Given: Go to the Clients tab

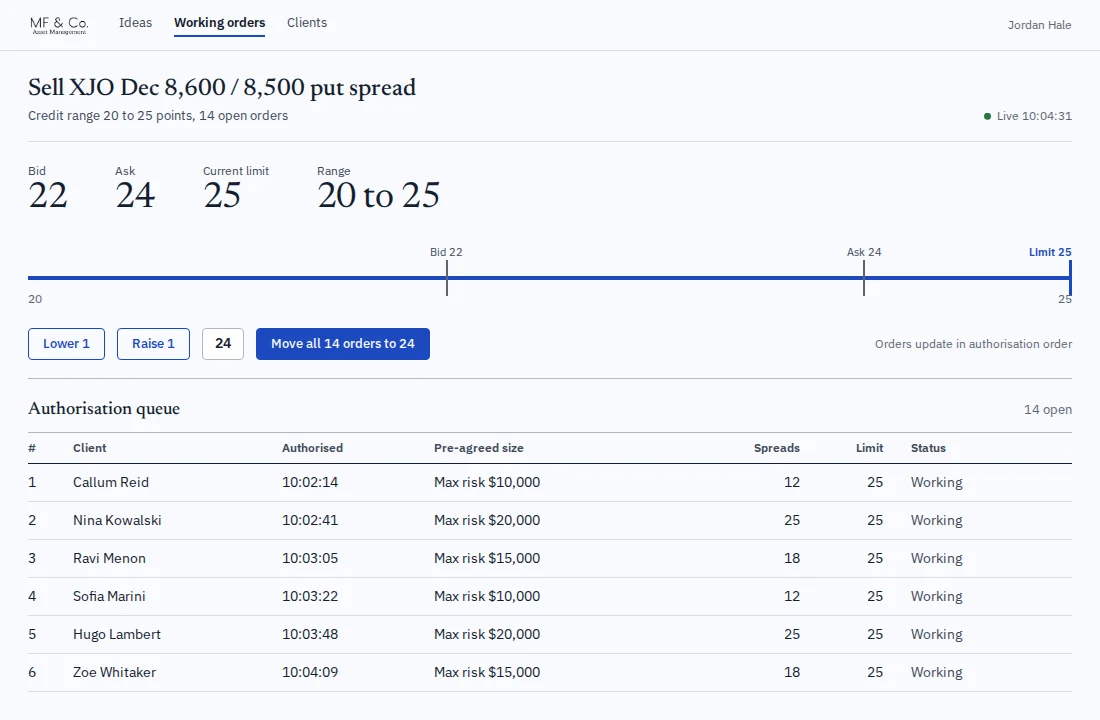Looking at the screenshot, I should pos(307,22).
